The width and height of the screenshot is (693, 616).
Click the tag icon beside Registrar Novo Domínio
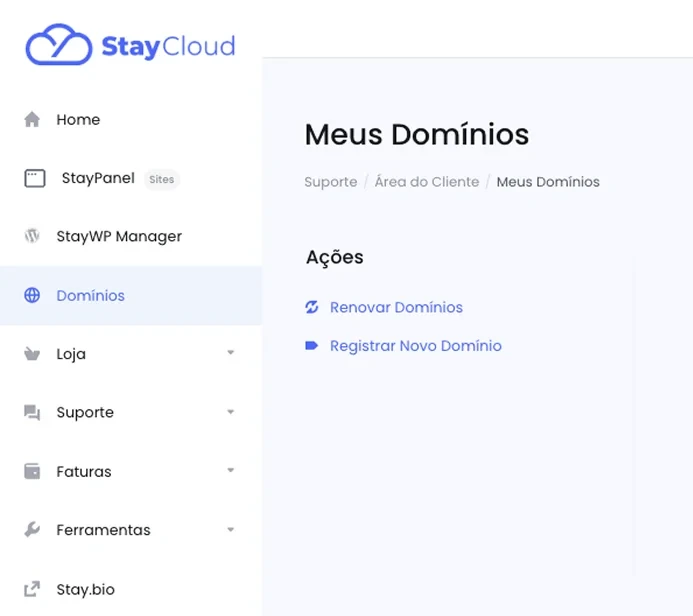click(x=312, y=346)
